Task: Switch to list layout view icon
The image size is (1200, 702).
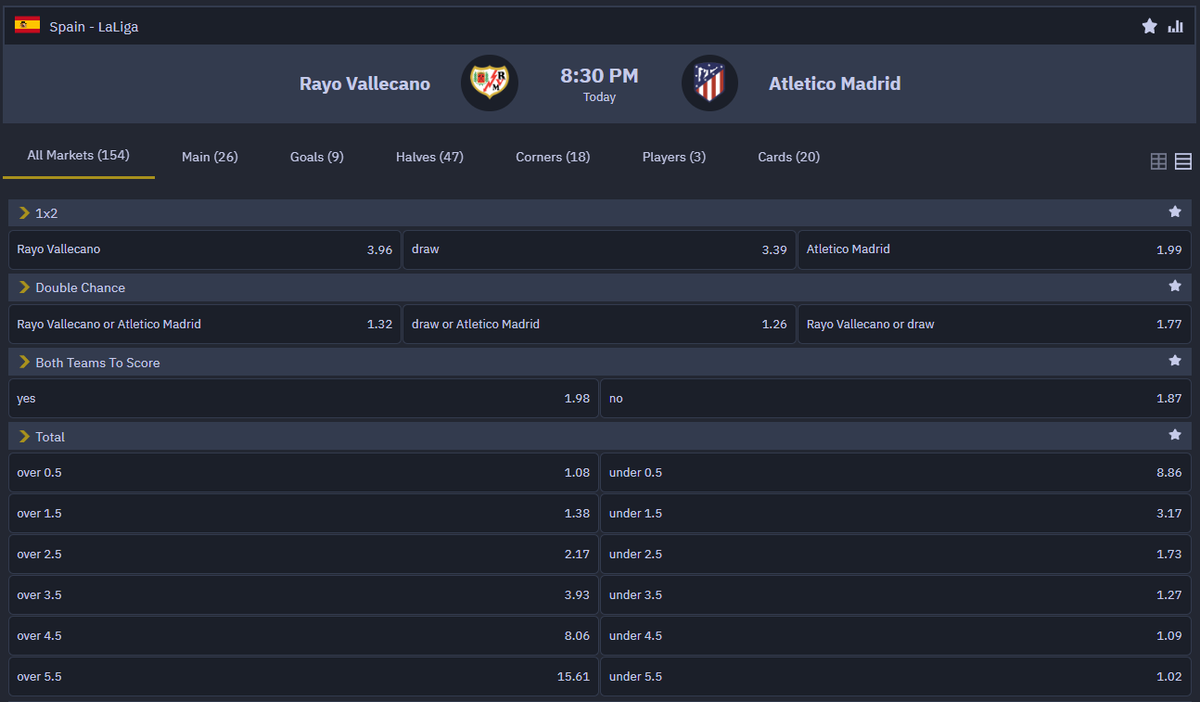Action: pos(1183,161)
